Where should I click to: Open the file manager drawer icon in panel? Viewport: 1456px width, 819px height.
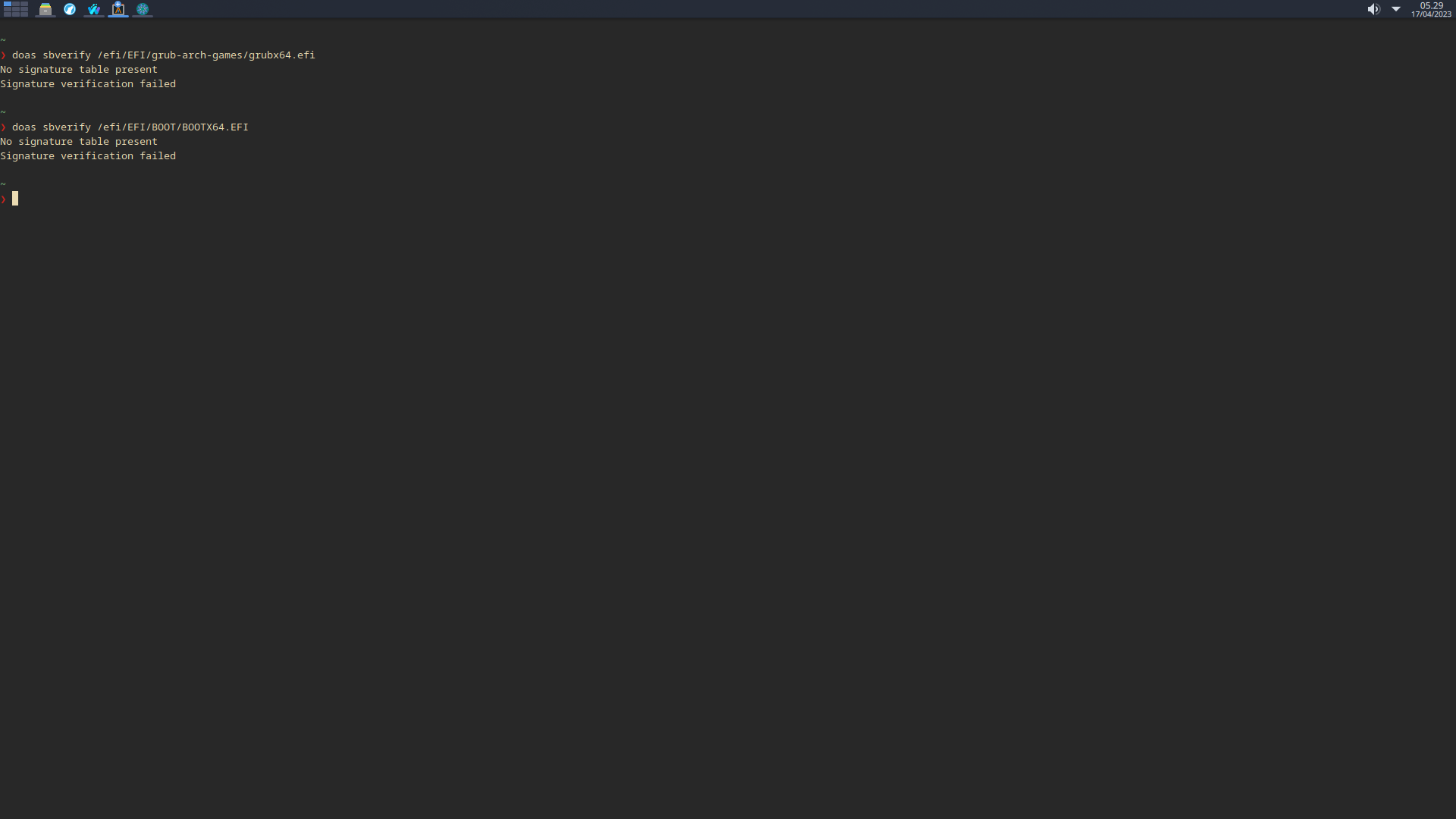point(45,9)
